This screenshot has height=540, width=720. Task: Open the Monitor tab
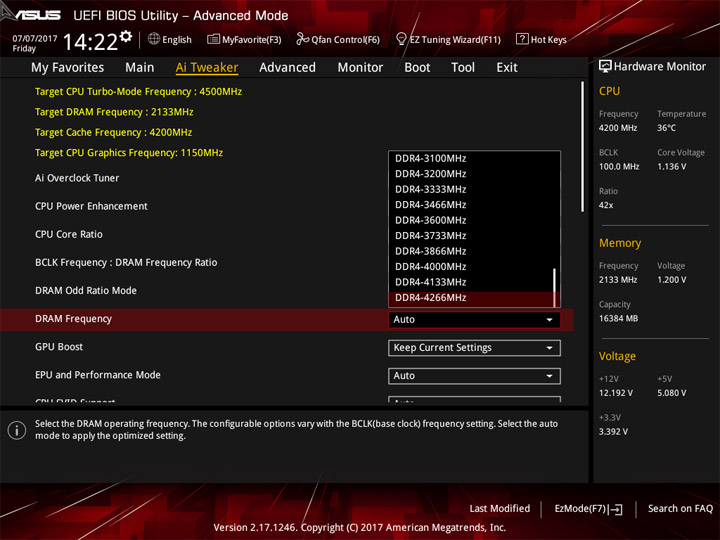pyautogui.click(x=360, y=68)
